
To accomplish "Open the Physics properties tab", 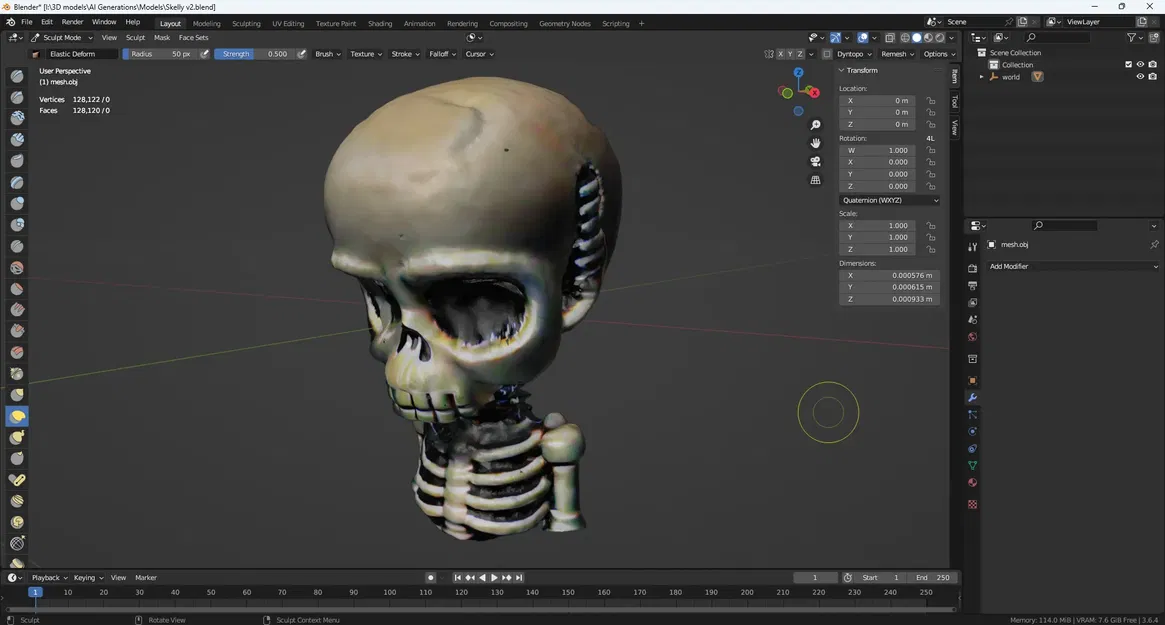I will pyautogui.click(x=972, y=431).
